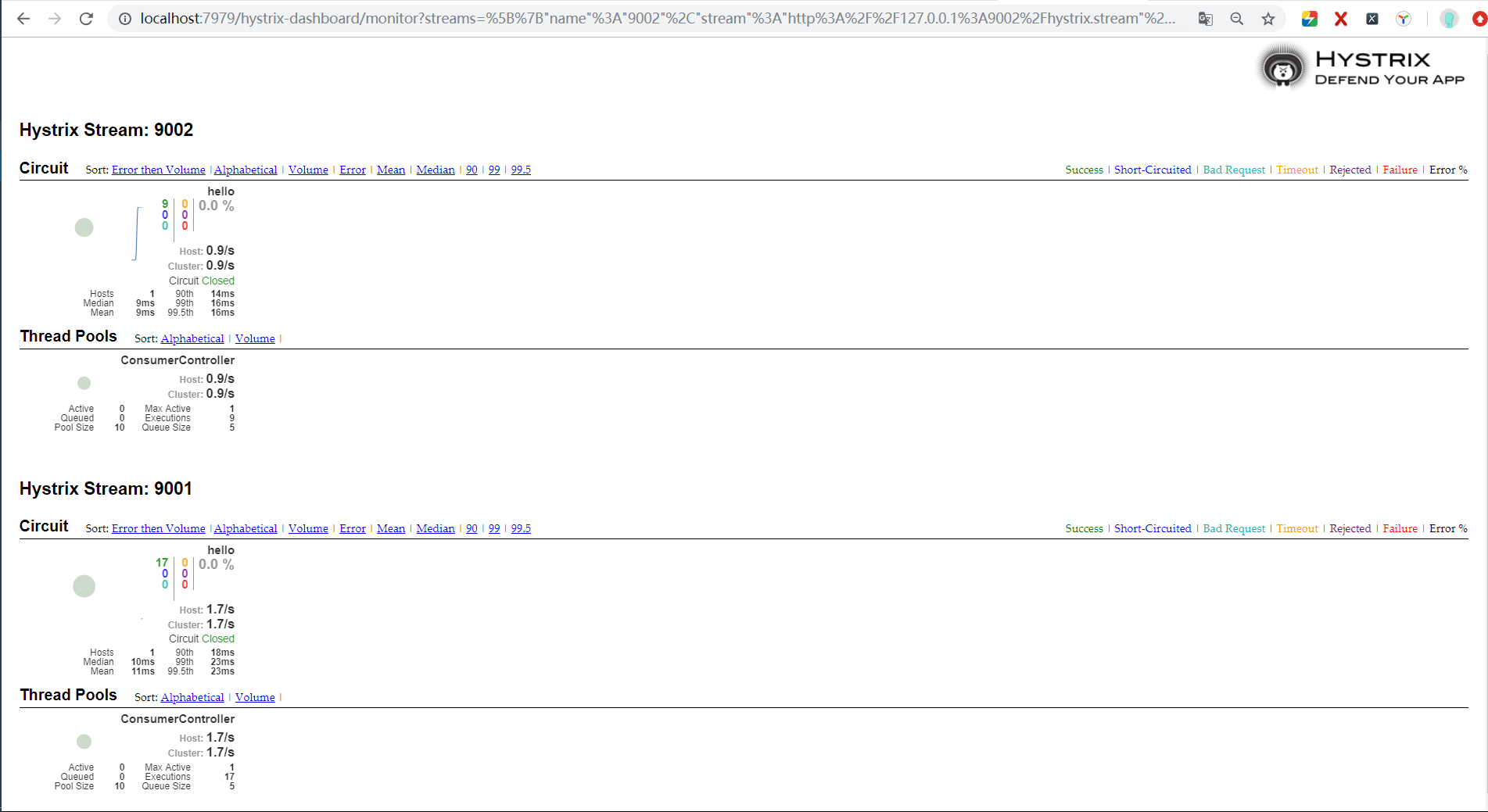Click the Hystrix Stream: 9002 heading

click(106, 130)
